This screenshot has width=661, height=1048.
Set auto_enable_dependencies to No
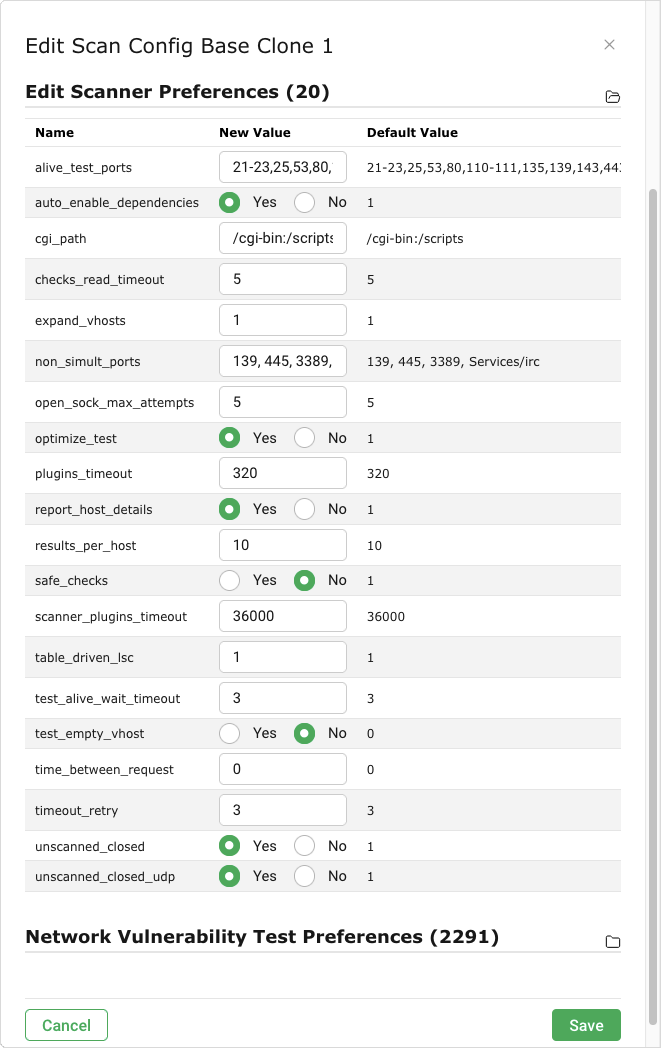[x=305, y=202]
